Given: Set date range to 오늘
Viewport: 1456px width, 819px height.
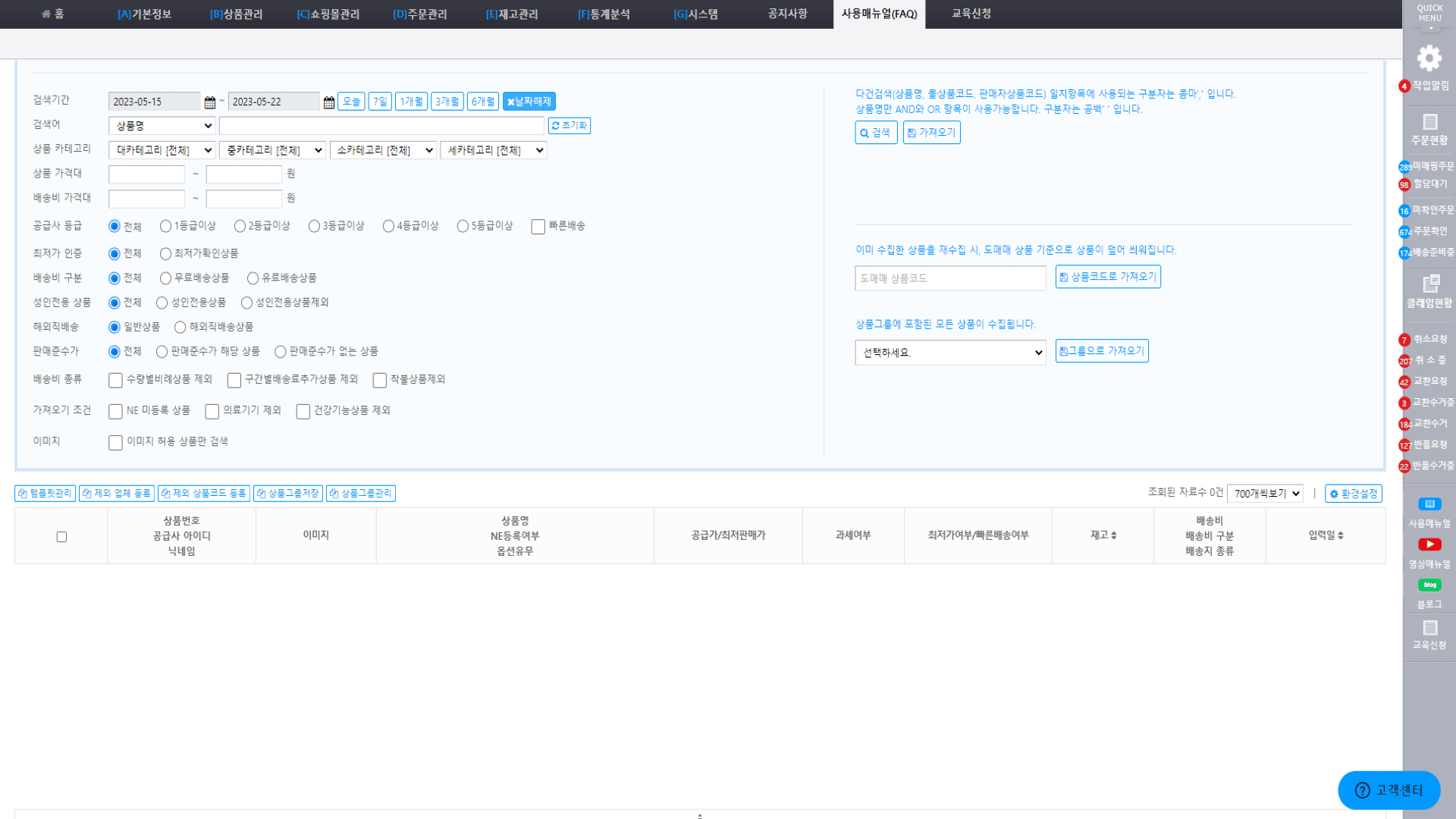Looking at the screenshot, I should (351, 102).
